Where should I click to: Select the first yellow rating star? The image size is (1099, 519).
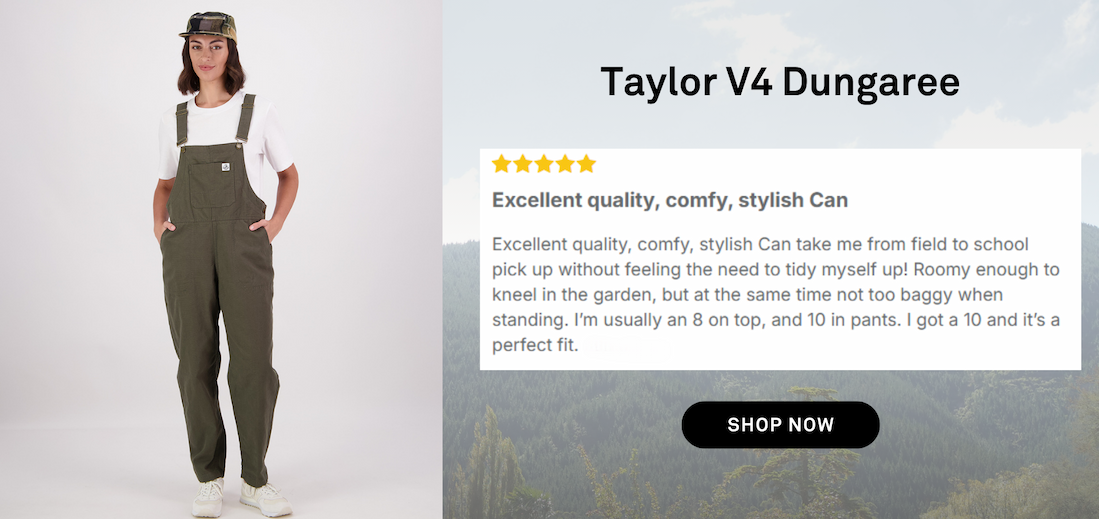pos(501,164)
